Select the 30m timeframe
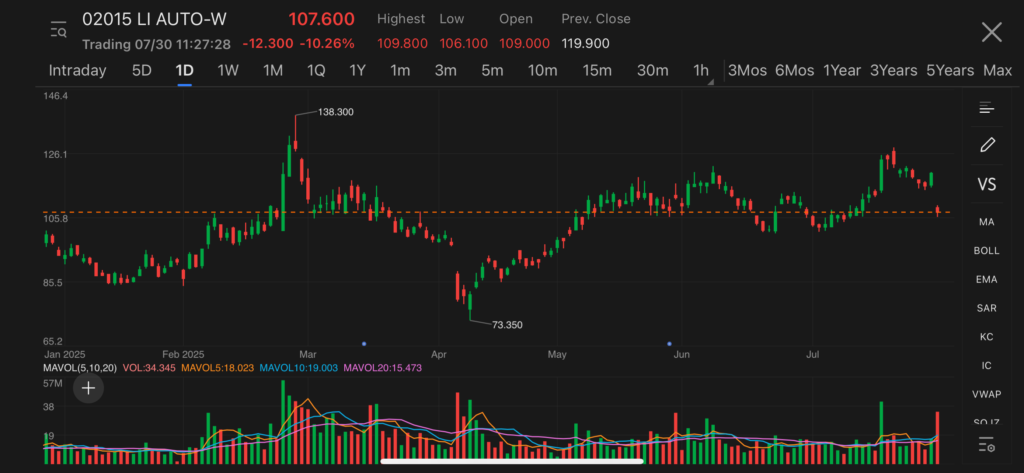Viewport: 1024px width, 473px height. 652,71
